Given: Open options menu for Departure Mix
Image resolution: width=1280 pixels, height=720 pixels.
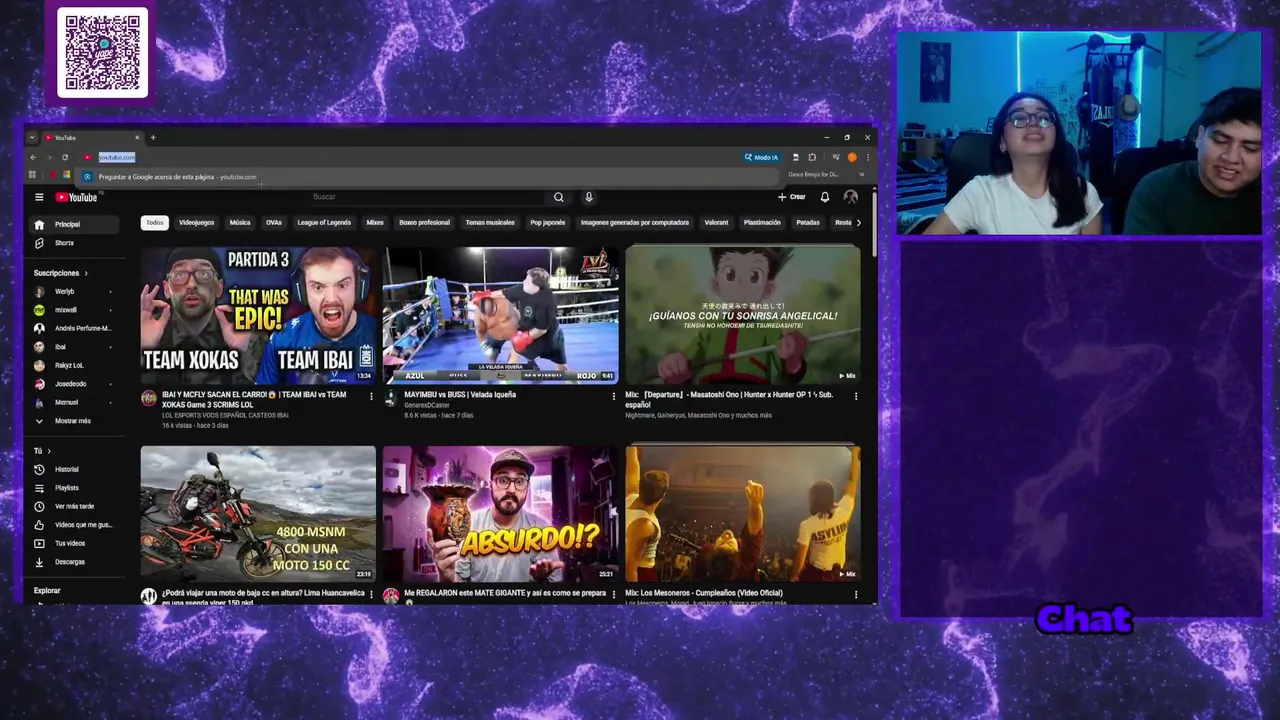Looking at the screenshot, I should tap(856, 396).
